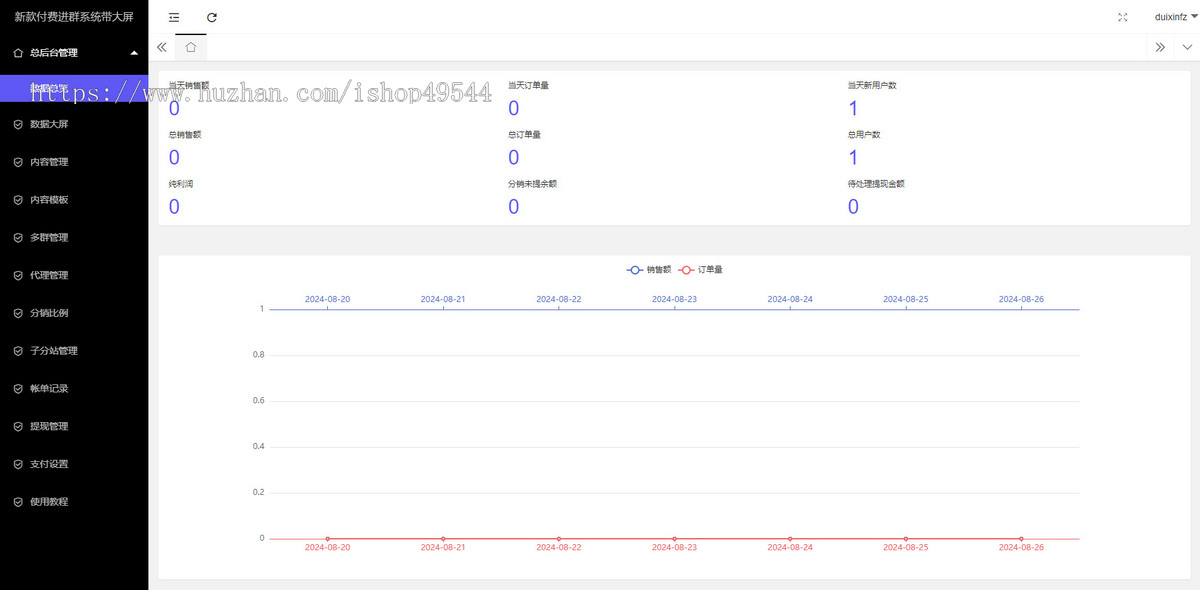Image resolution: width=1200 pixels, height=590 pixels.
Task: Open the duixinfz user dropdown
Action: pyautogui.click(x=1171, y=17)
